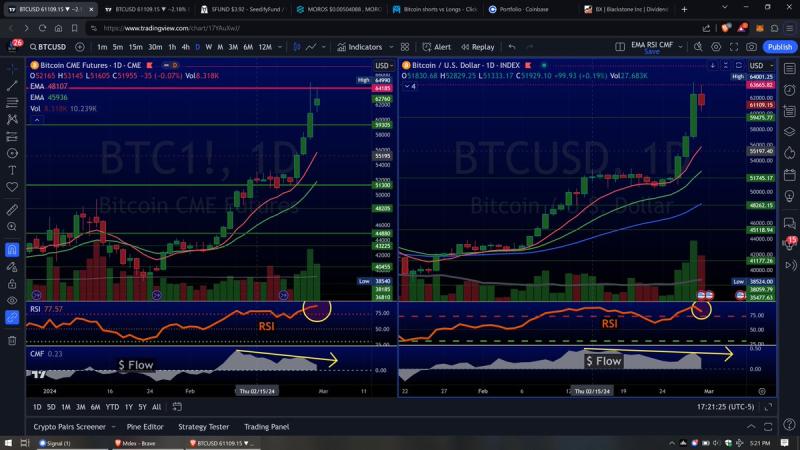Start bar Replay mode

point(478,47)
